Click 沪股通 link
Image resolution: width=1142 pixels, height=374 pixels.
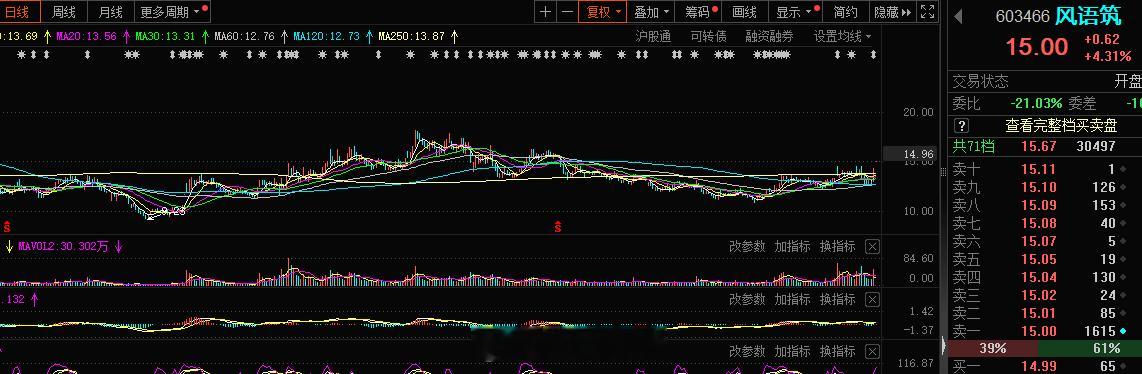tap(653, 36)
